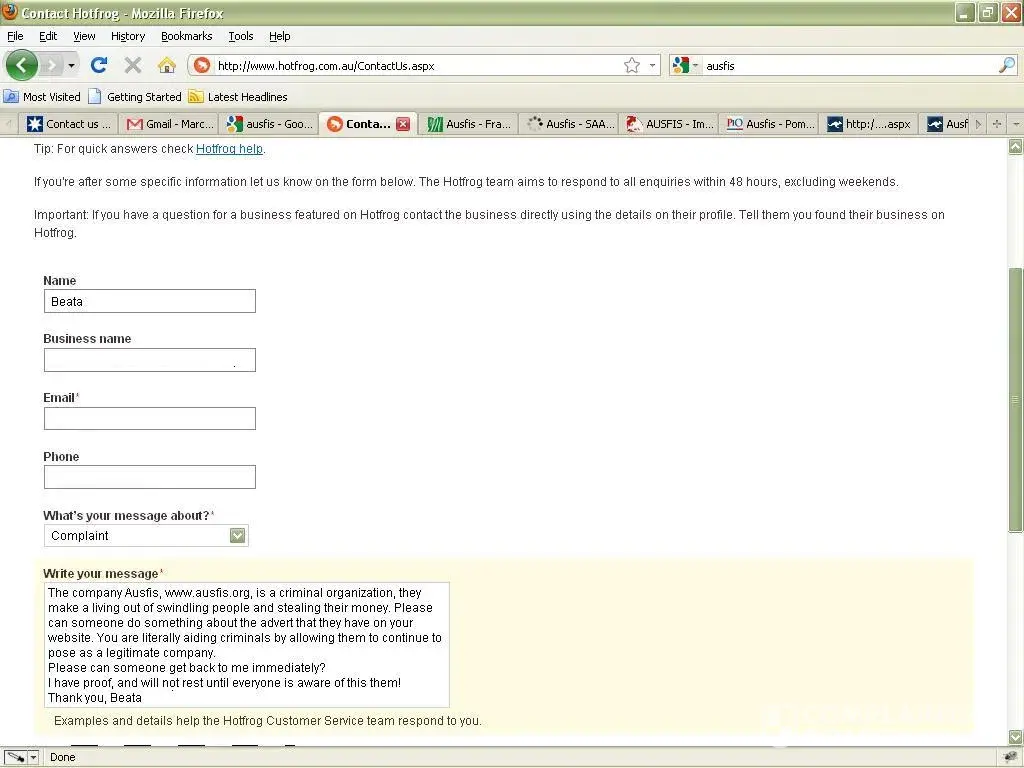Open the Google search engine dropdown
Image resolution: width=1024 pixels, height=768 pixels.
coord(686,65)
